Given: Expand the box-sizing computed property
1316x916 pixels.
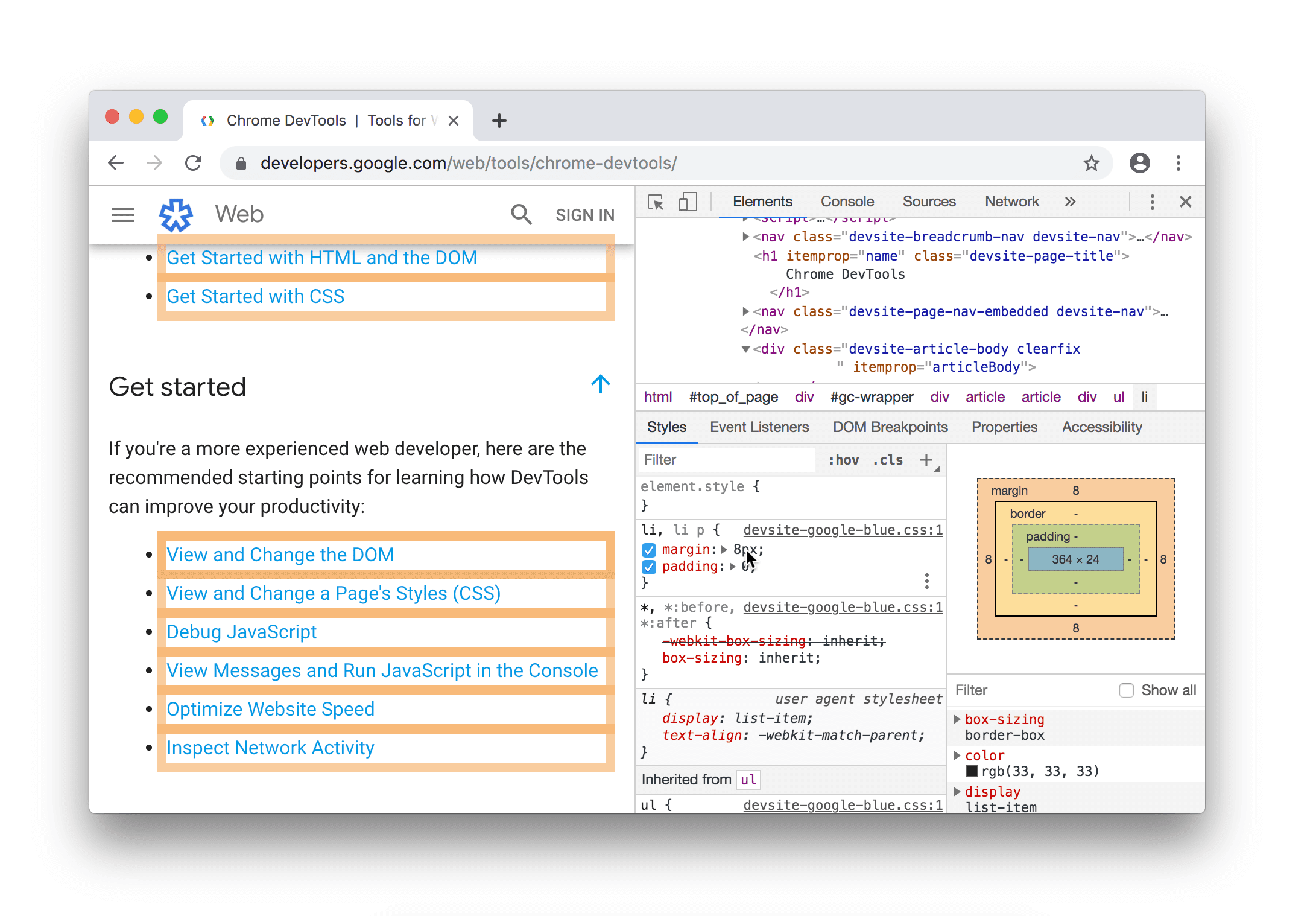Looking at the screenshot, I should [x=958, y=718].
